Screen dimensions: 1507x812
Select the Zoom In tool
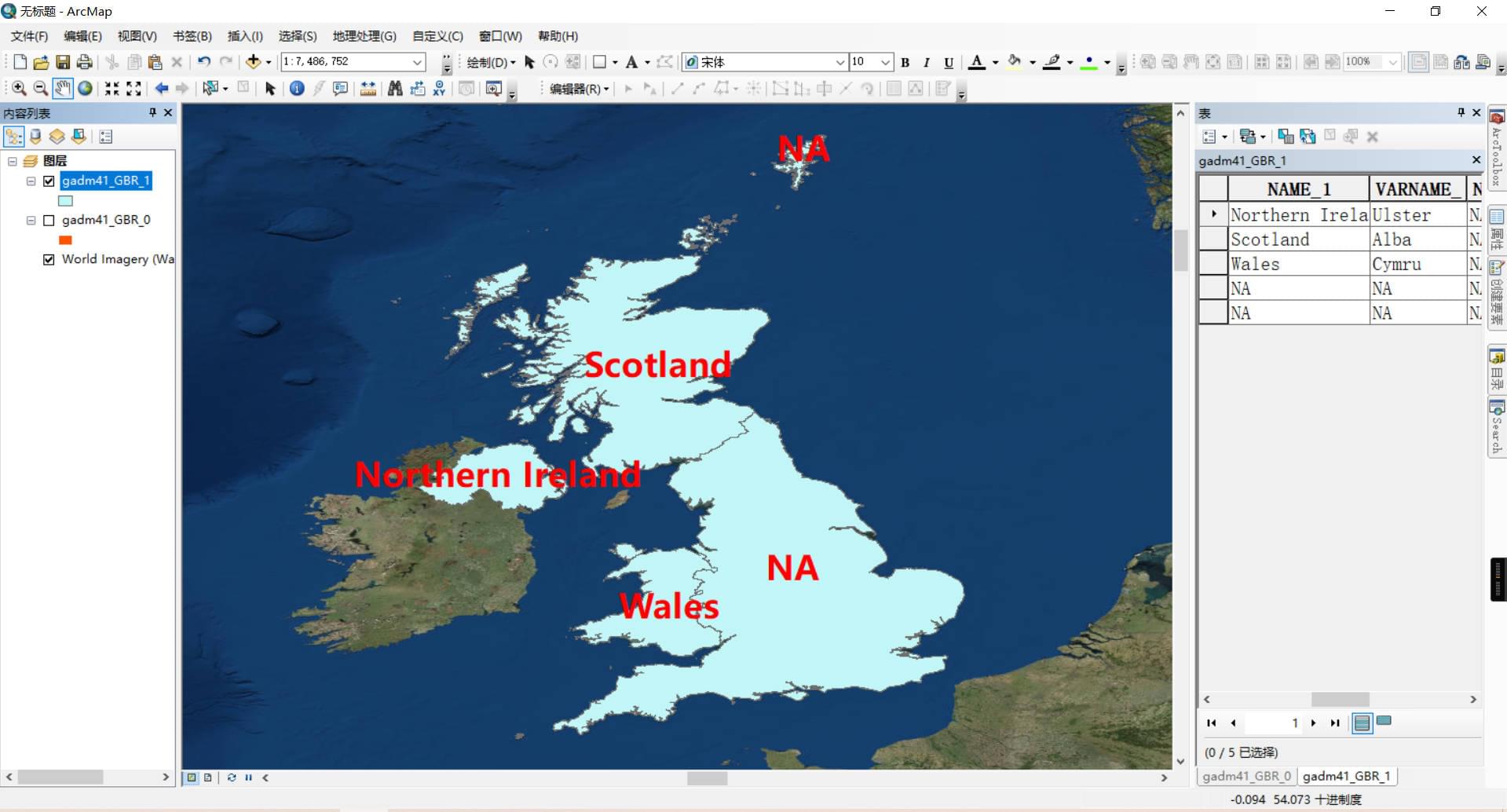20,89
